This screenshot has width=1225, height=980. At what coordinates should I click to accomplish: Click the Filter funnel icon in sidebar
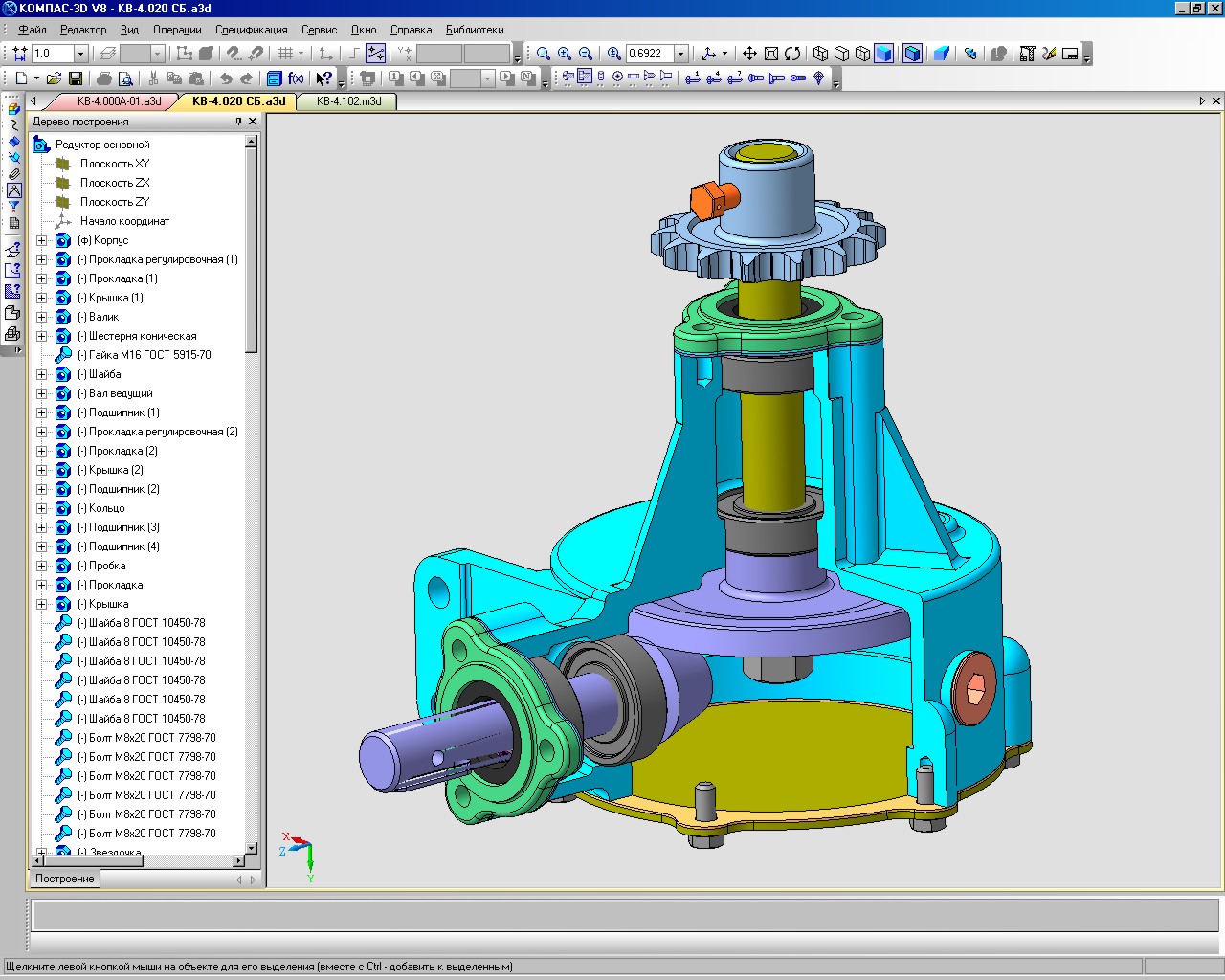tap(13, 206)
